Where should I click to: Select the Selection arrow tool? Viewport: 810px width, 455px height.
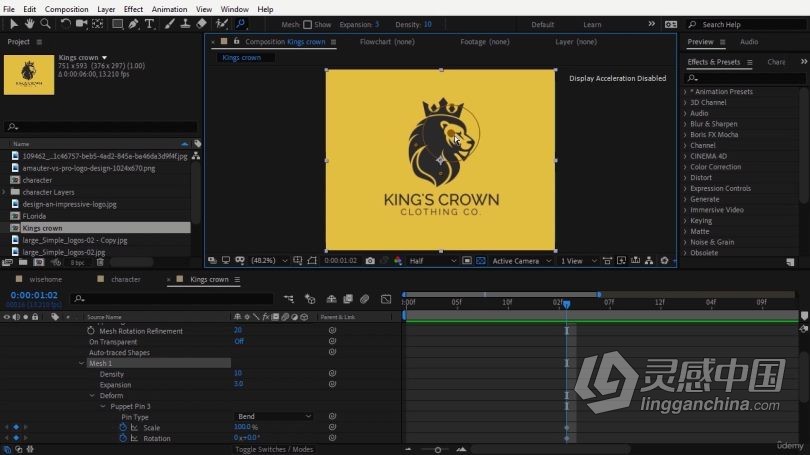coord(13,24)
